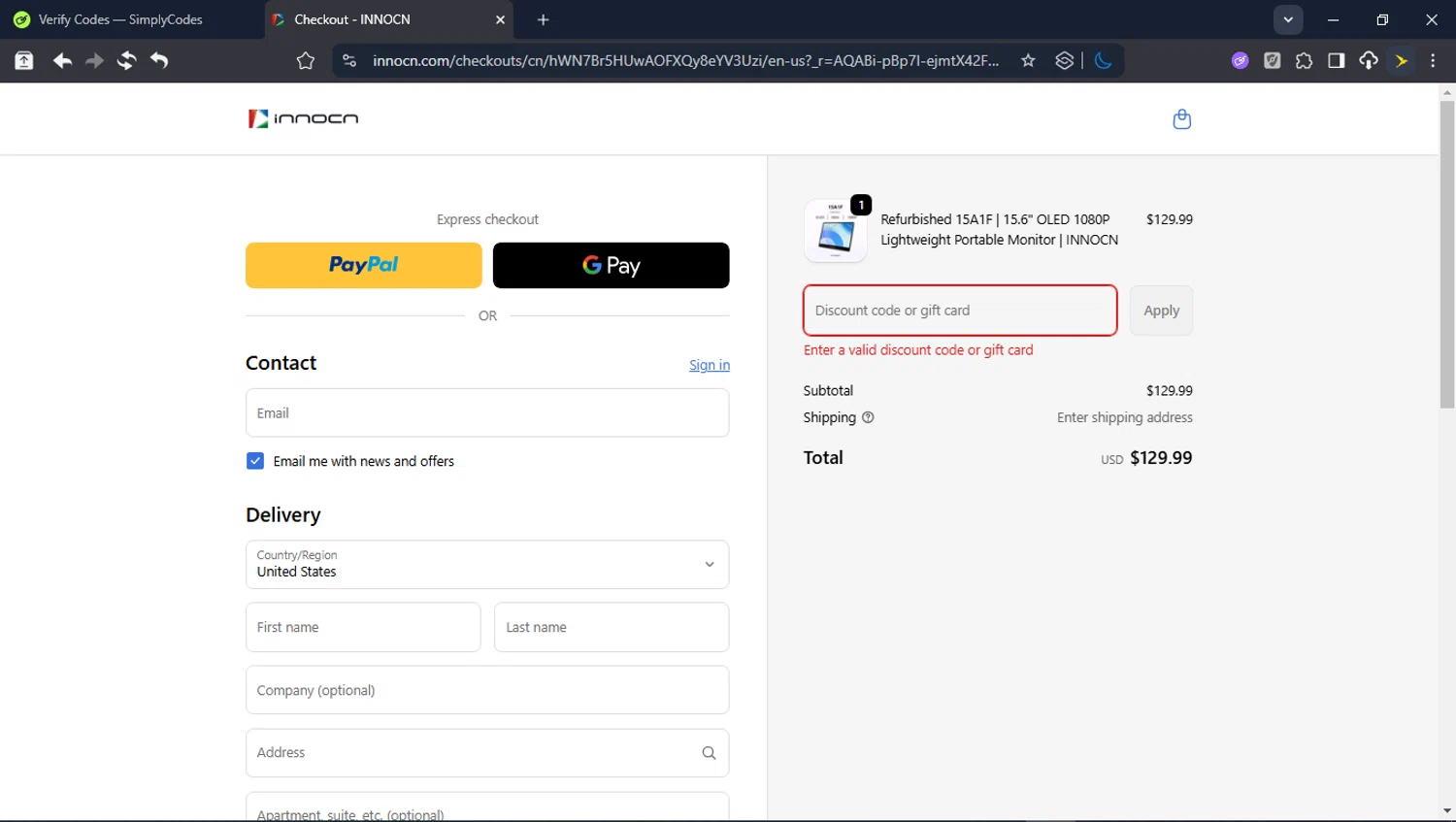Open a new tab with the plus button
This screenshot has width=1456, height=822.
pos(544,19)
